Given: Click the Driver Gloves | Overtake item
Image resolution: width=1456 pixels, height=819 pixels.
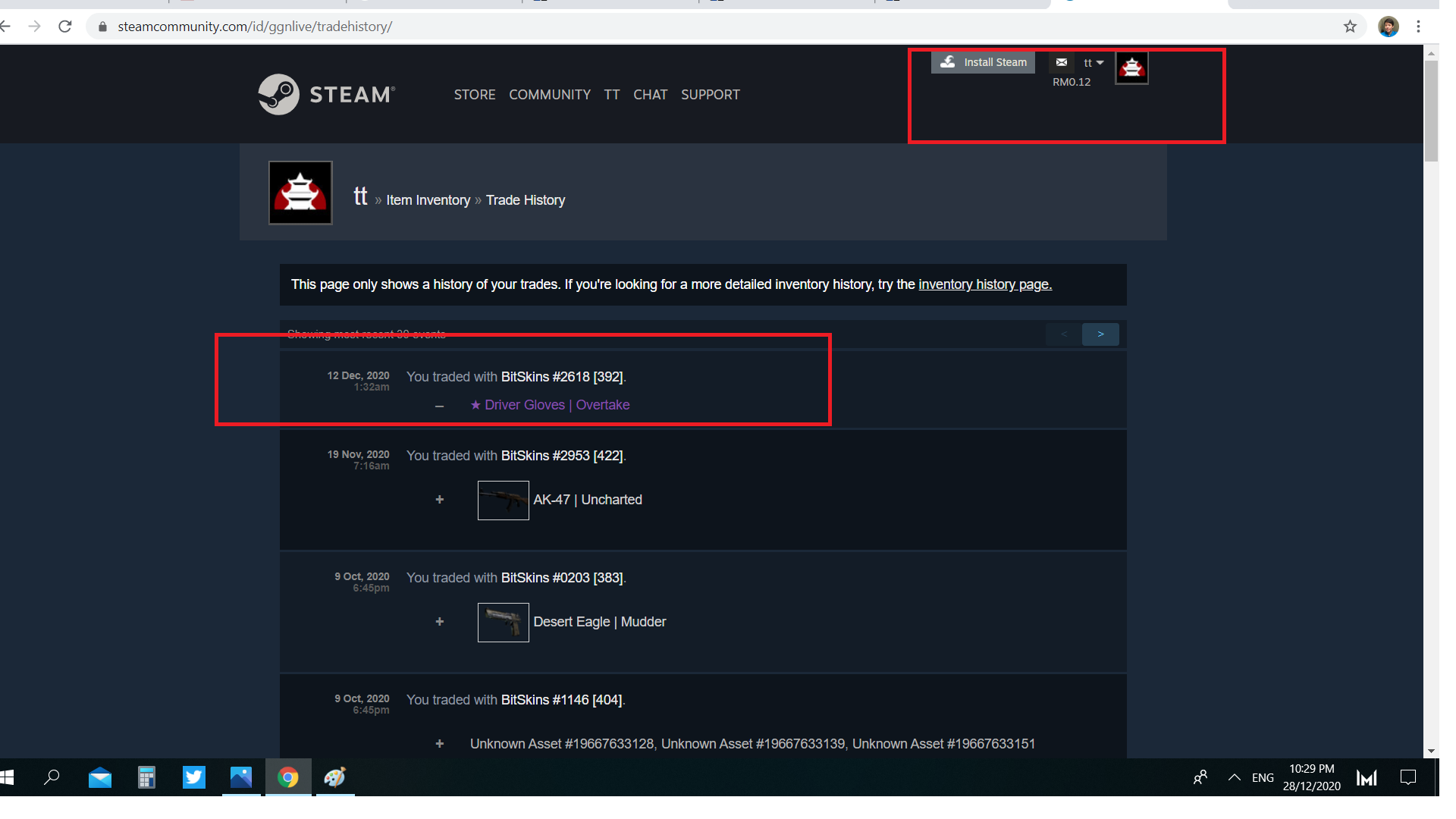Looking at the screenshot, I should coord(550,405).
